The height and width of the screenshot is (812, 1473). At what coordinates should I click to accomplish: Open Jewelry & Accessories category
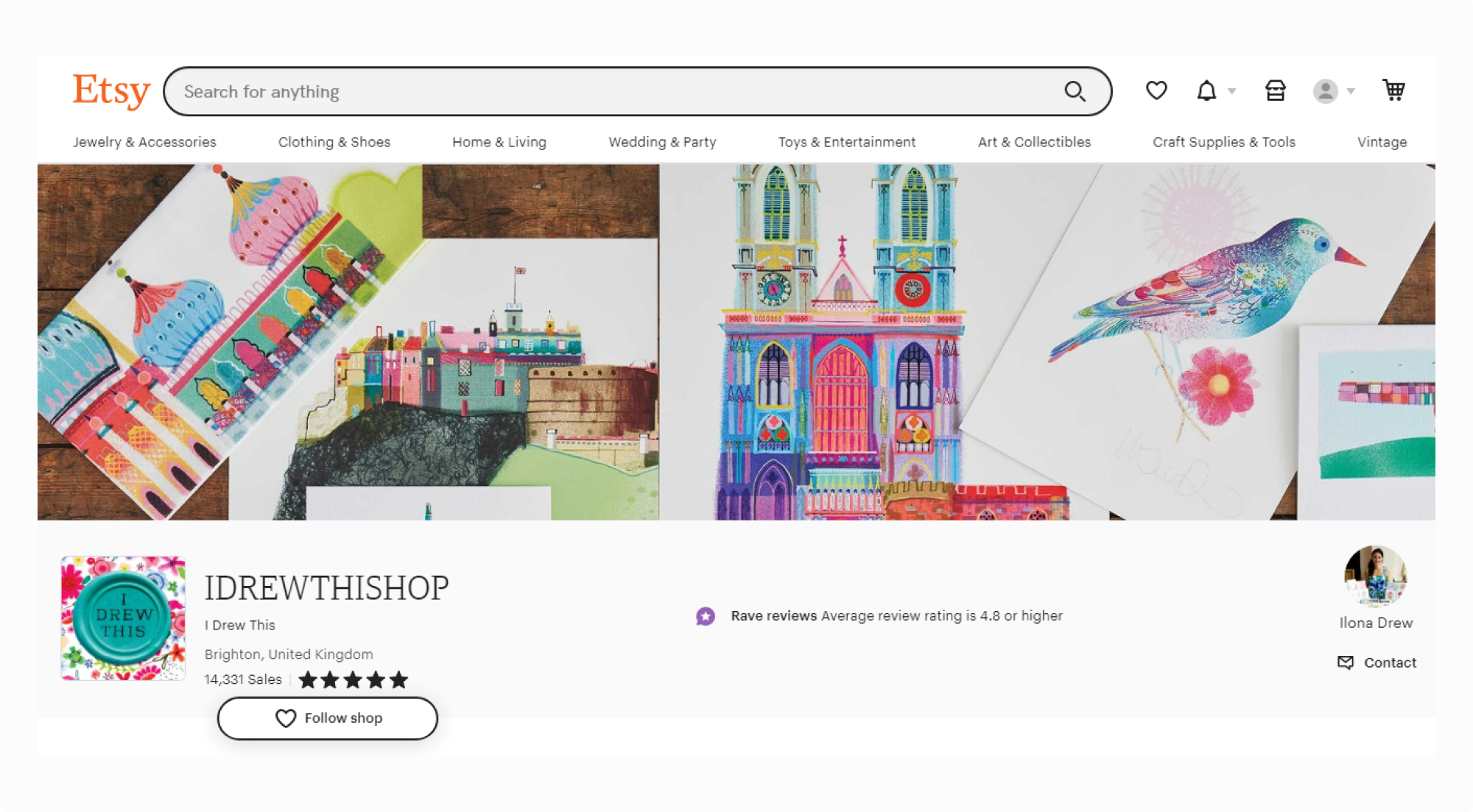(x=144, y=142)
